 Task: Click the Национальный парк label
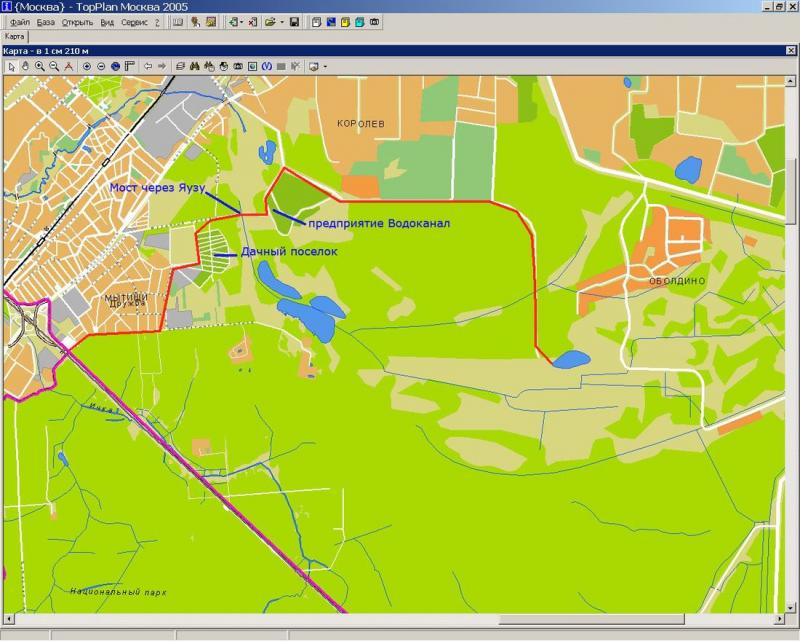(x=118, y=591)
